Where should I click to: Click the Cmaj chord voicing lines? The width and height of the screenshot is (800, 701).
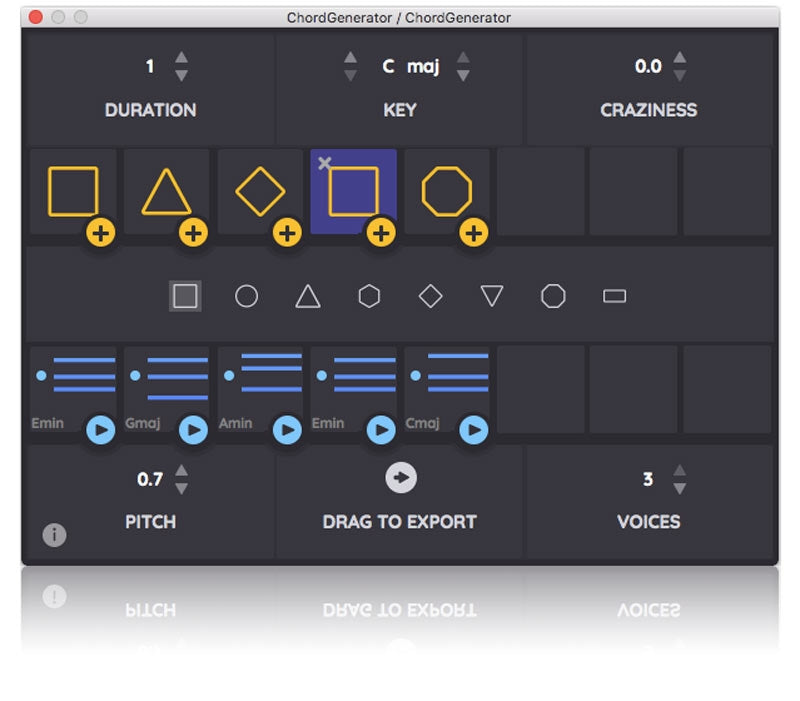tap(458, 373)
